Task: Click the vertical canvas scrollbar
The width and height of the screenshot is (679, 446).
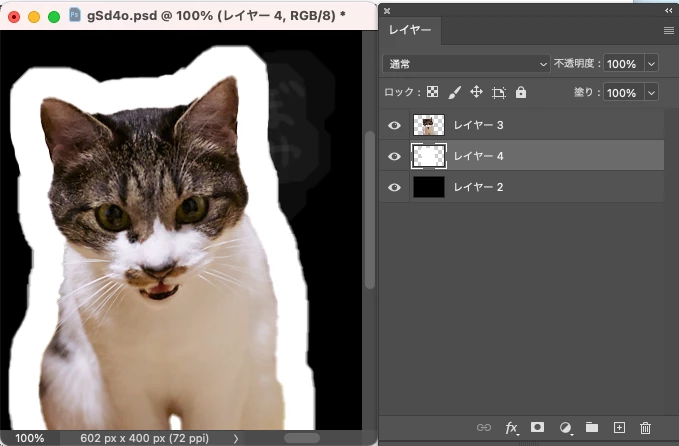Action: [369, 210]
